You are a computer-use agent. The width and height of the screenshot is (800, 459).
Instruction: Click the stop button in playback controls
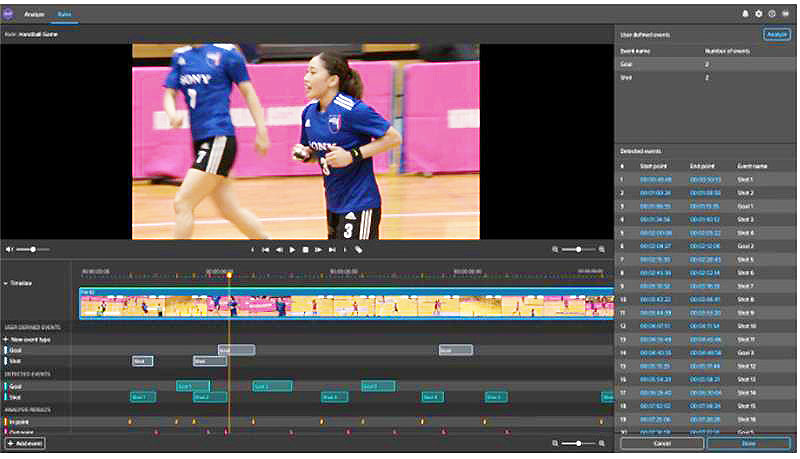pyautogui.click(x=305, y=249)
